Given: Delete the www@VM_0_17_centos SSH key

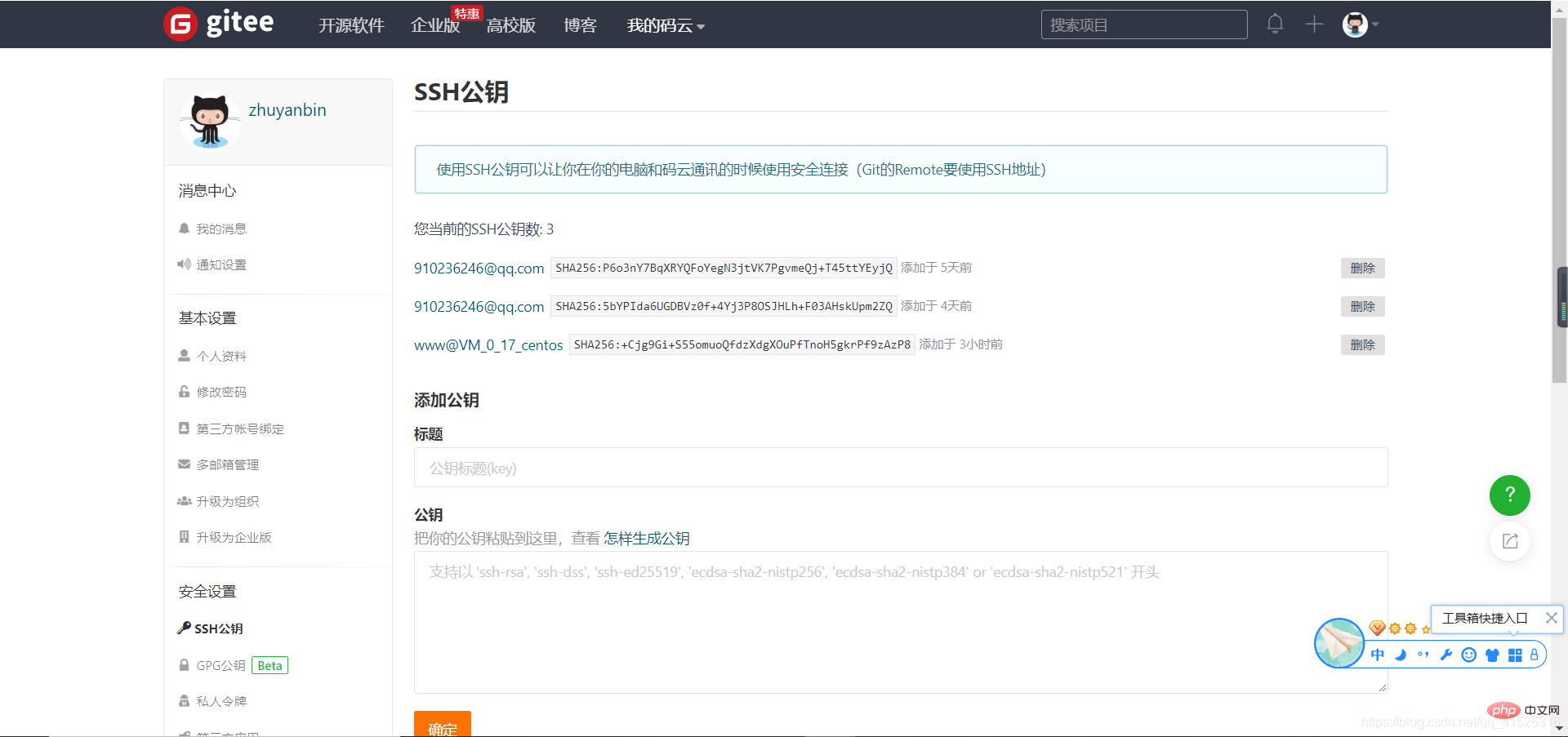Looking at the screenshot, I should [1362, 345].
